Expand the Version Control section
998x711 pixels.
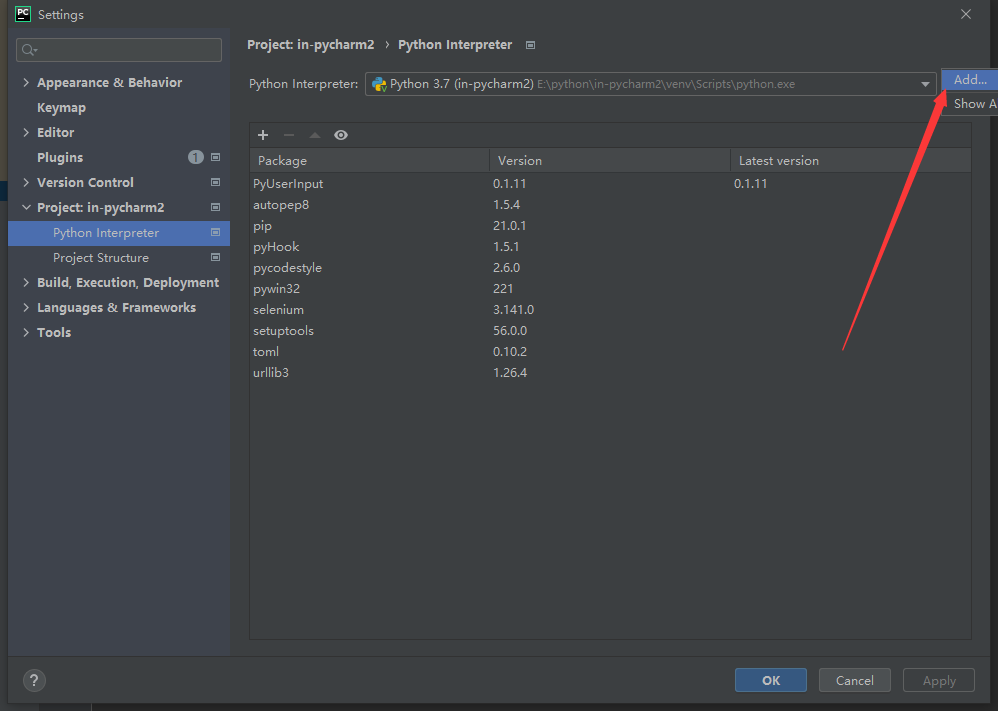[x=26, y=182]
